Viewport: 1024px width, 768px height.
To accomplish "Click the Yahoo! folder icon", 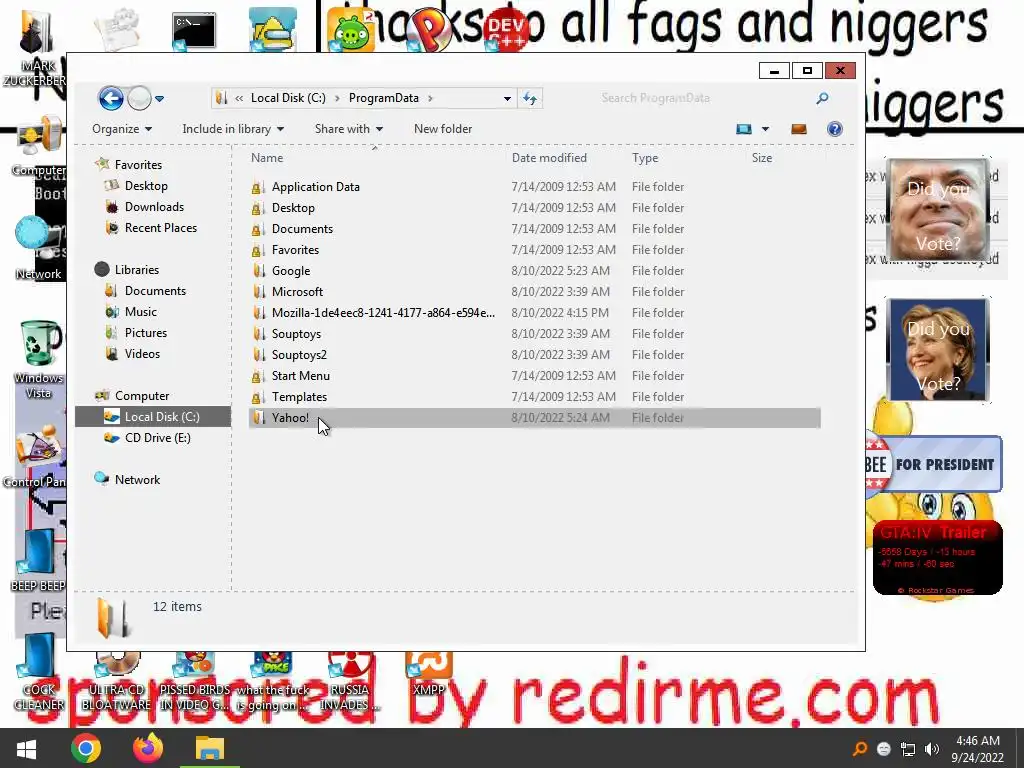I will pos(259,418).
